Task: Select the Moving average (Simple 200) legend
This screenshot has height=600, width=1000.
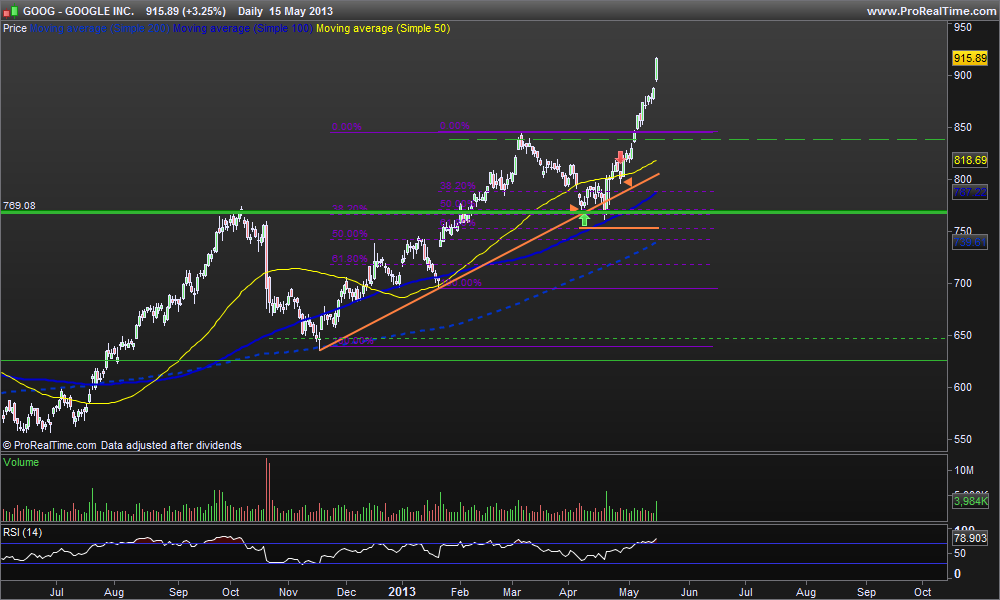Action: (x=100, y=29)
